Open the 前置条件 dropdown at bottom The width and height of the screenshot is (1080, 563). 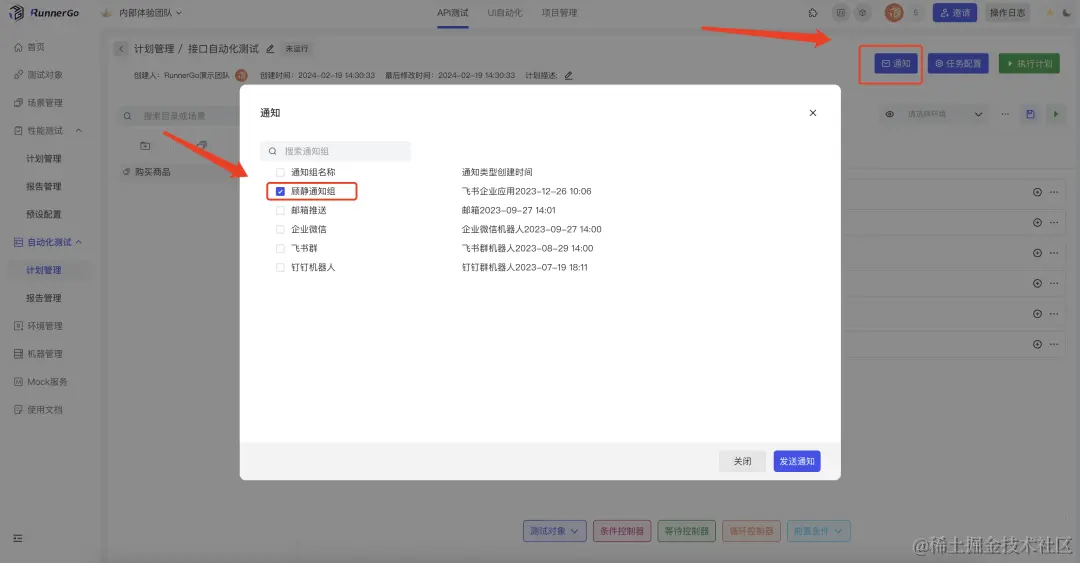coord(818,531)
